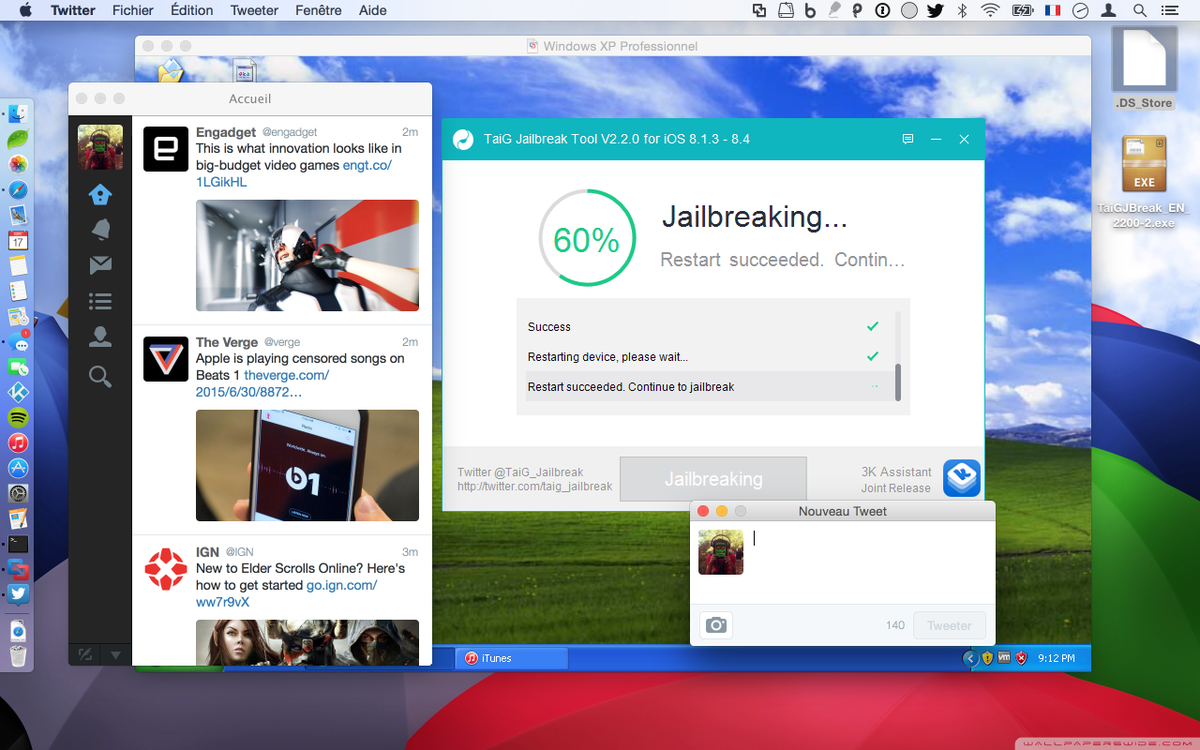Screen dimensions: 1200x750
Task: Click the 3K Assistant icon
Action: pos(961,478)
